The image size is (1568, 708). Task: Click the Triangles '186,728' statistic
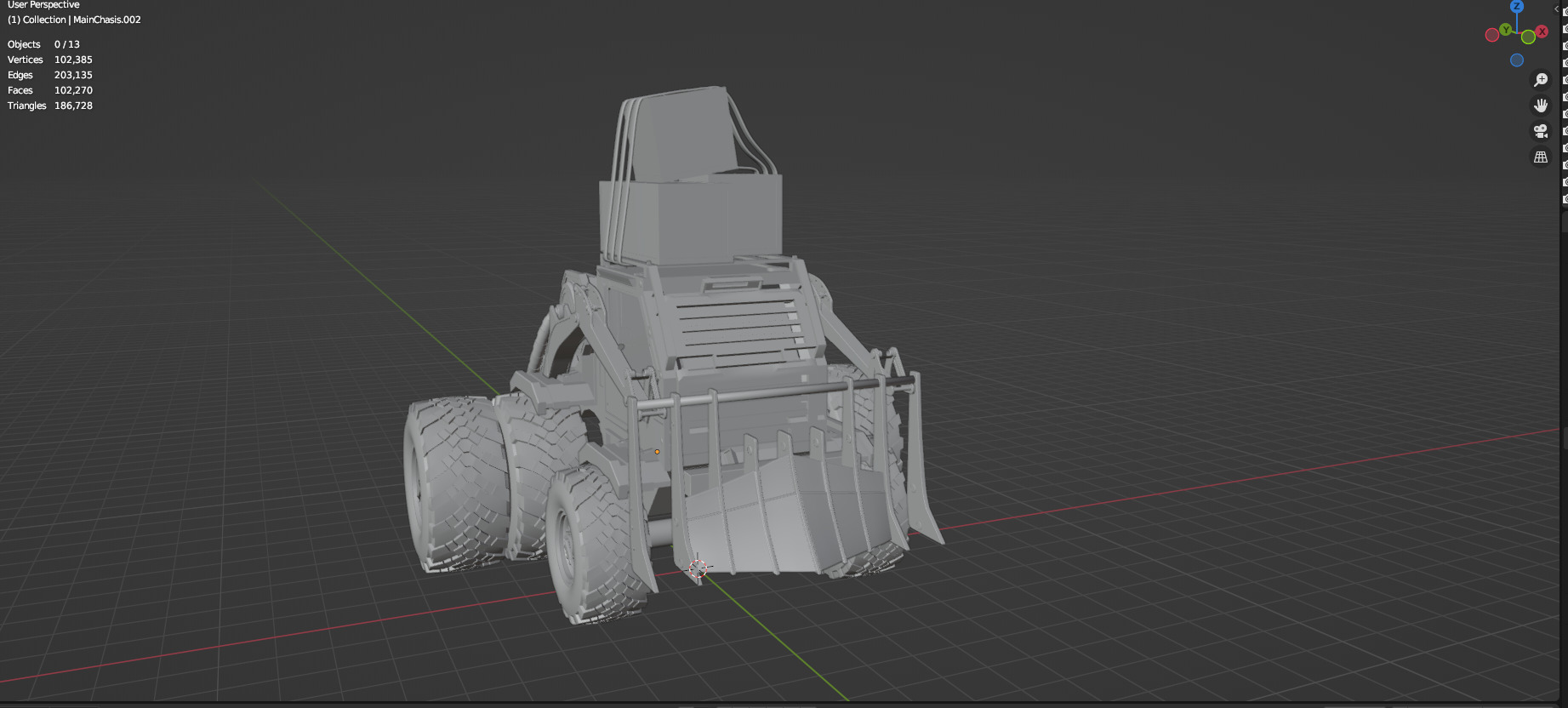(73, 106)
